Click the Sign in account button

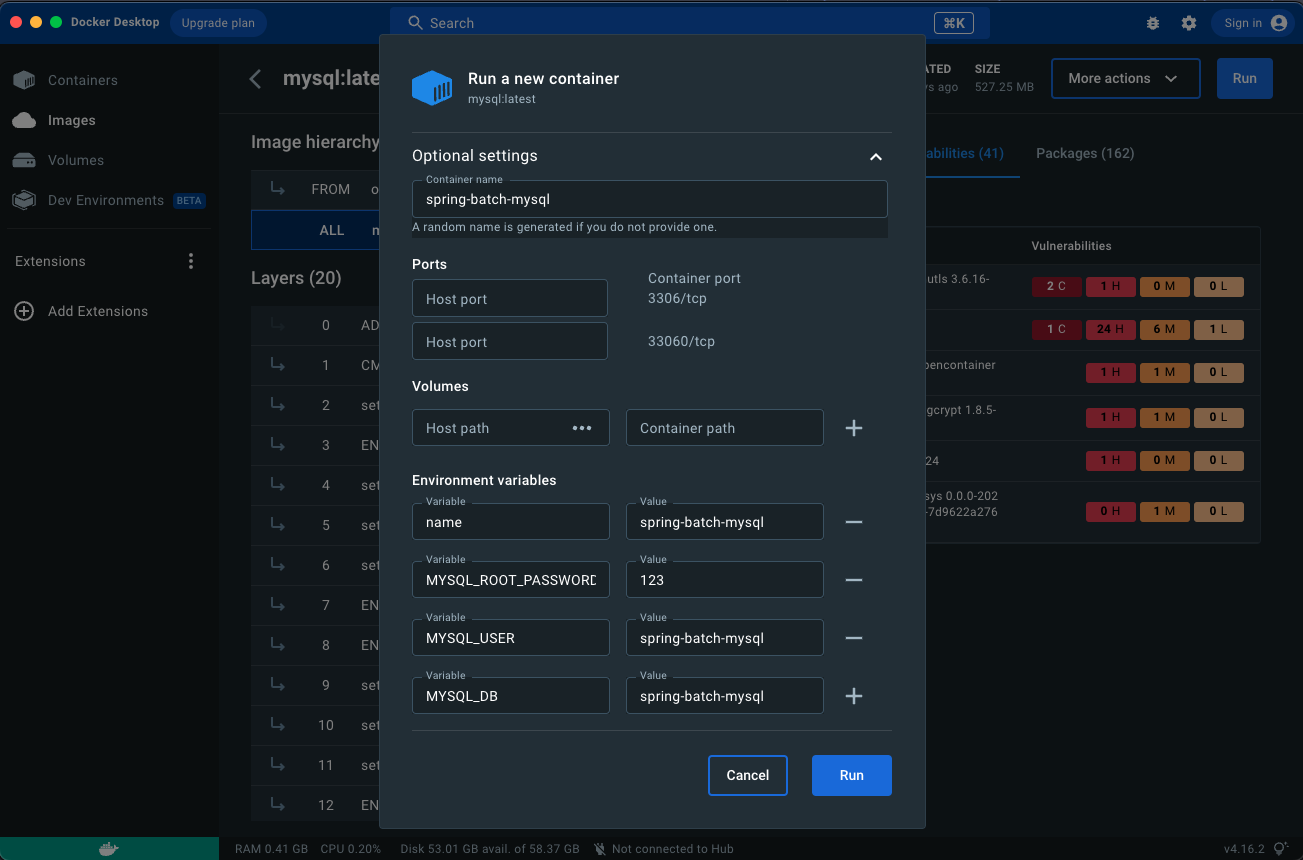click(x=1254, y=23)
